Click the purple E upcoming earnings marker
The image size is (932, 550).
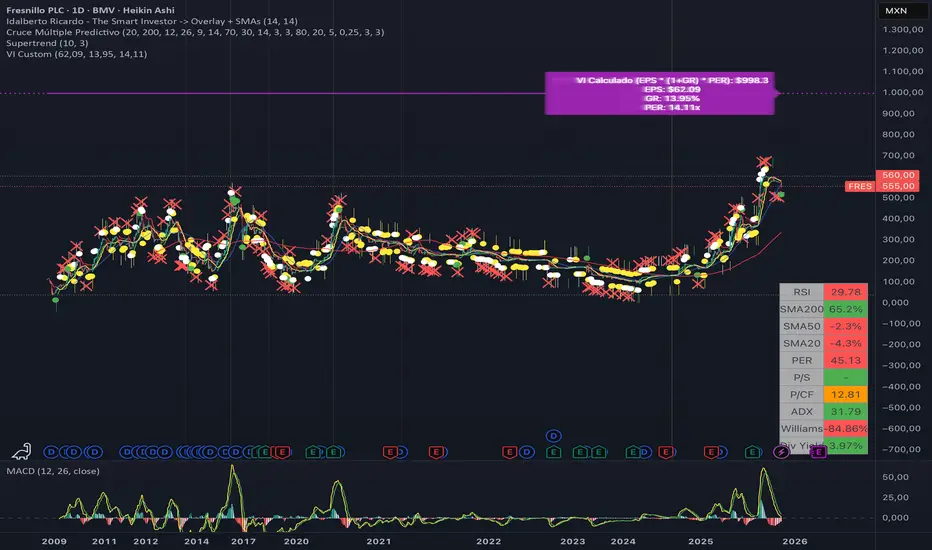(818, 452)
